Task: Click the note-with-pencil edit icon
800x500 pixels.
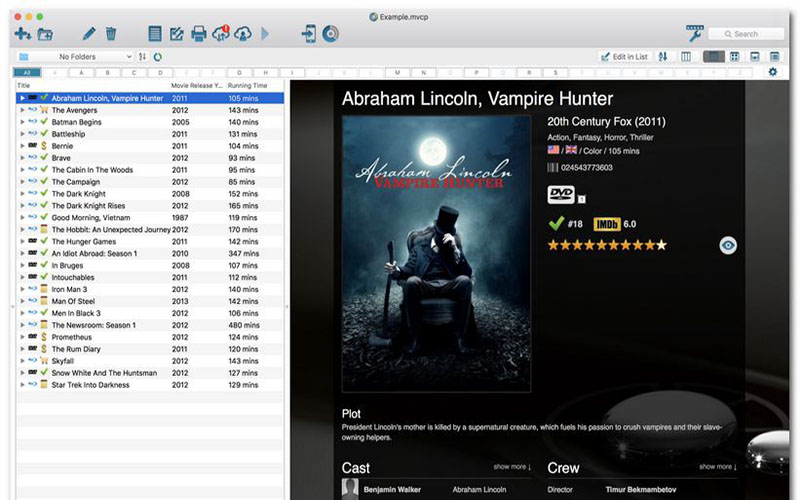Action: click(x=177, y=34)
